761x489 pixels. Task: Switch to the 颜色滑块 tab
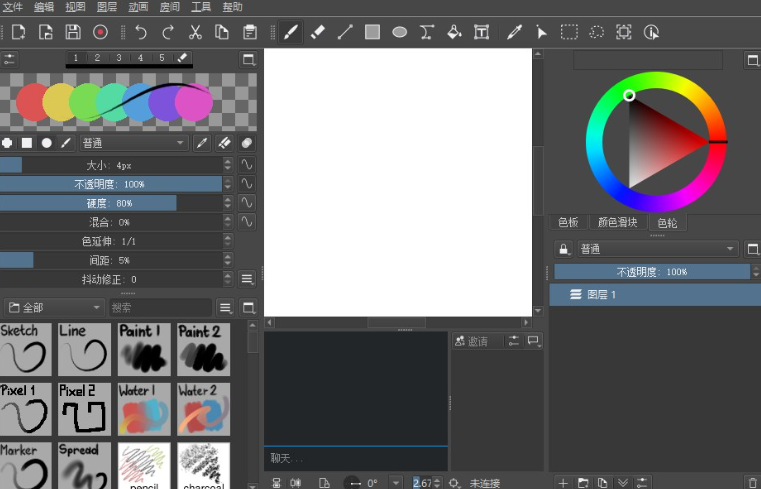click(x=618, y=222)
